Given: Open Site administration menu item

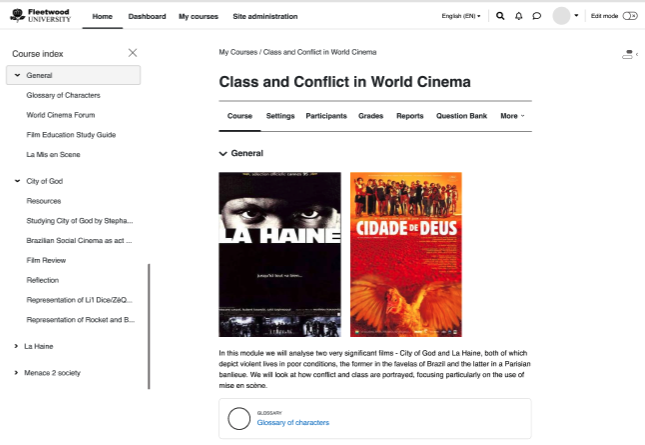Looking at the screenshot, I should [265, 16].
